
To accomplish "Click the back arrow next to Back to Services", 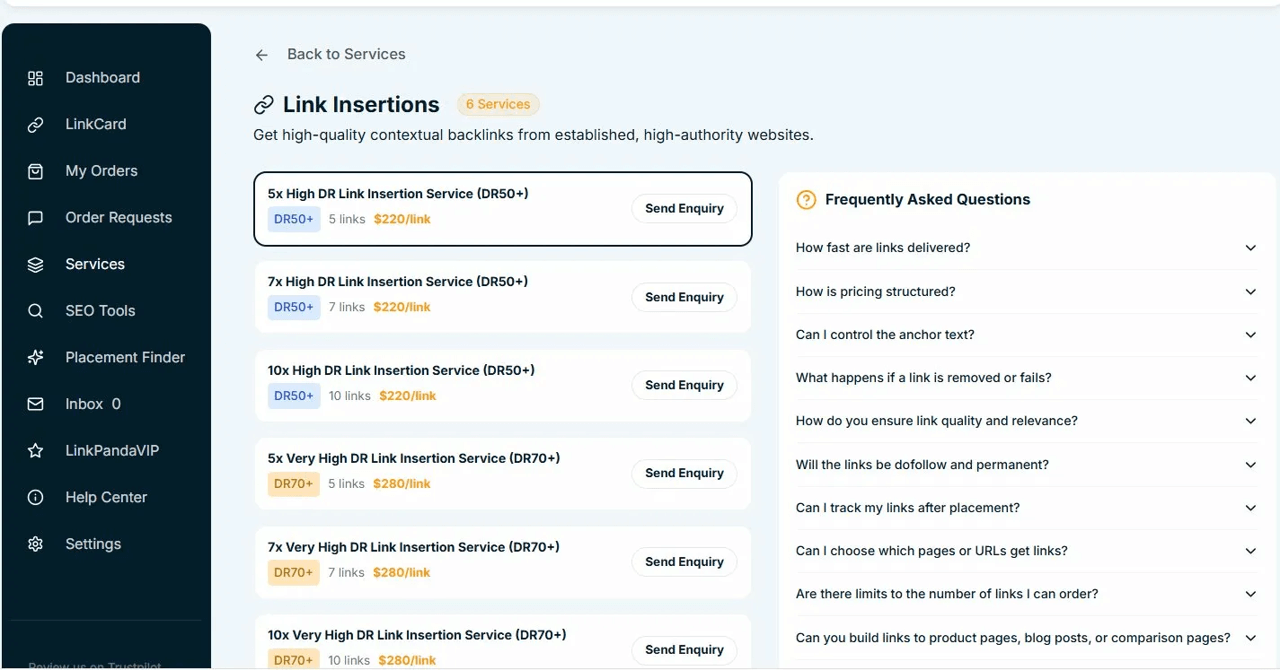I will click(x=261, y=54).
